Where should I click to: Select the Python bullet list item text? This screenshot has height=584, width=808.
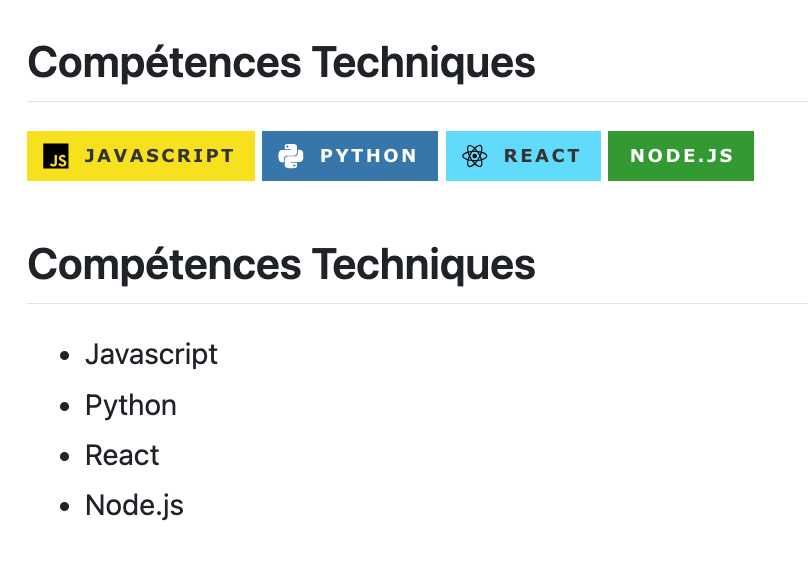(x=131, y=405)
